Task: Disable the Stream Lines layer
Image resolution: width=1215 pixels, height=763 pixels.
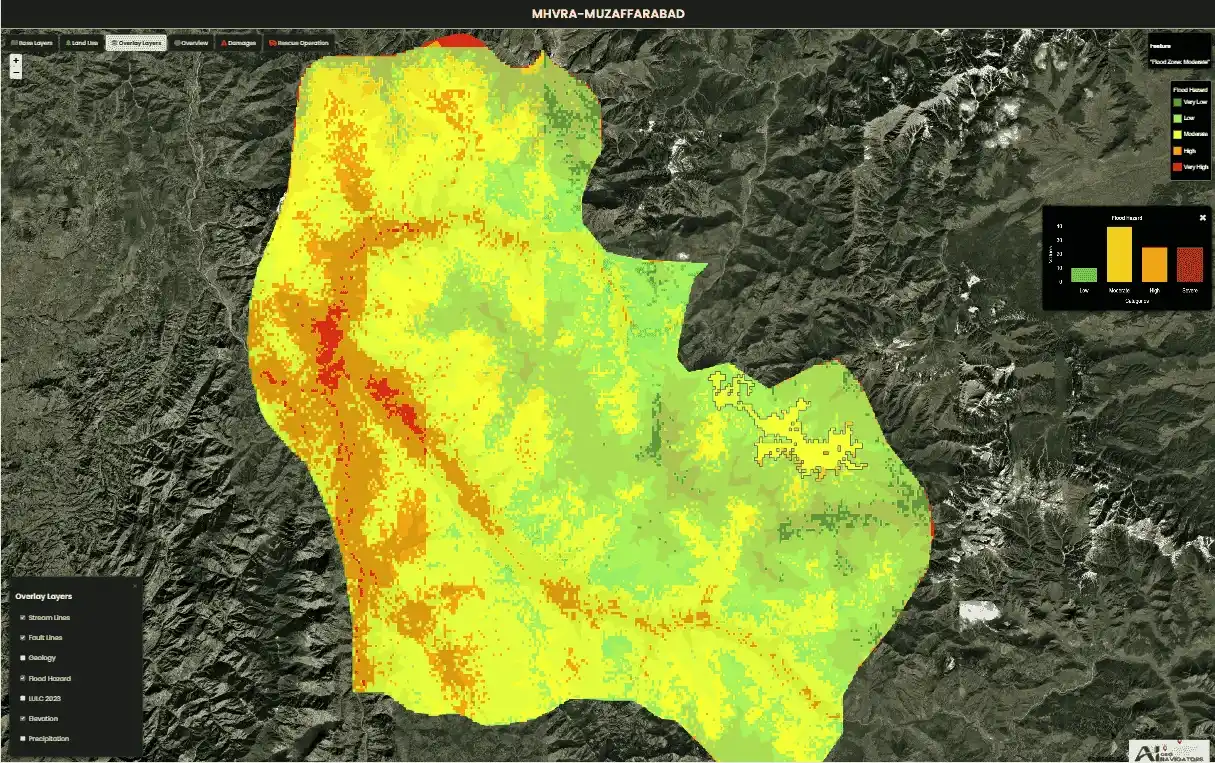Action: tap(23, 618)
